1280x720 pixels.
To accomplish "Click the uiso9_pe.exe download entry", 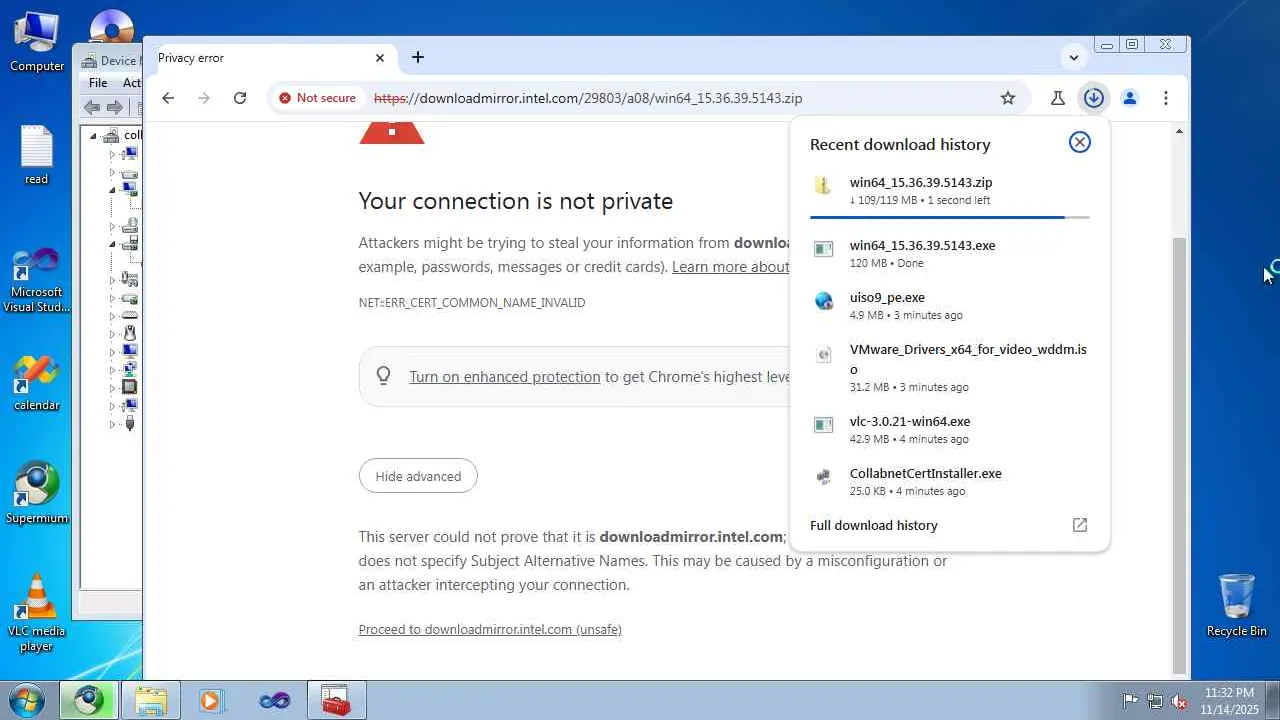I will [949, 306].
